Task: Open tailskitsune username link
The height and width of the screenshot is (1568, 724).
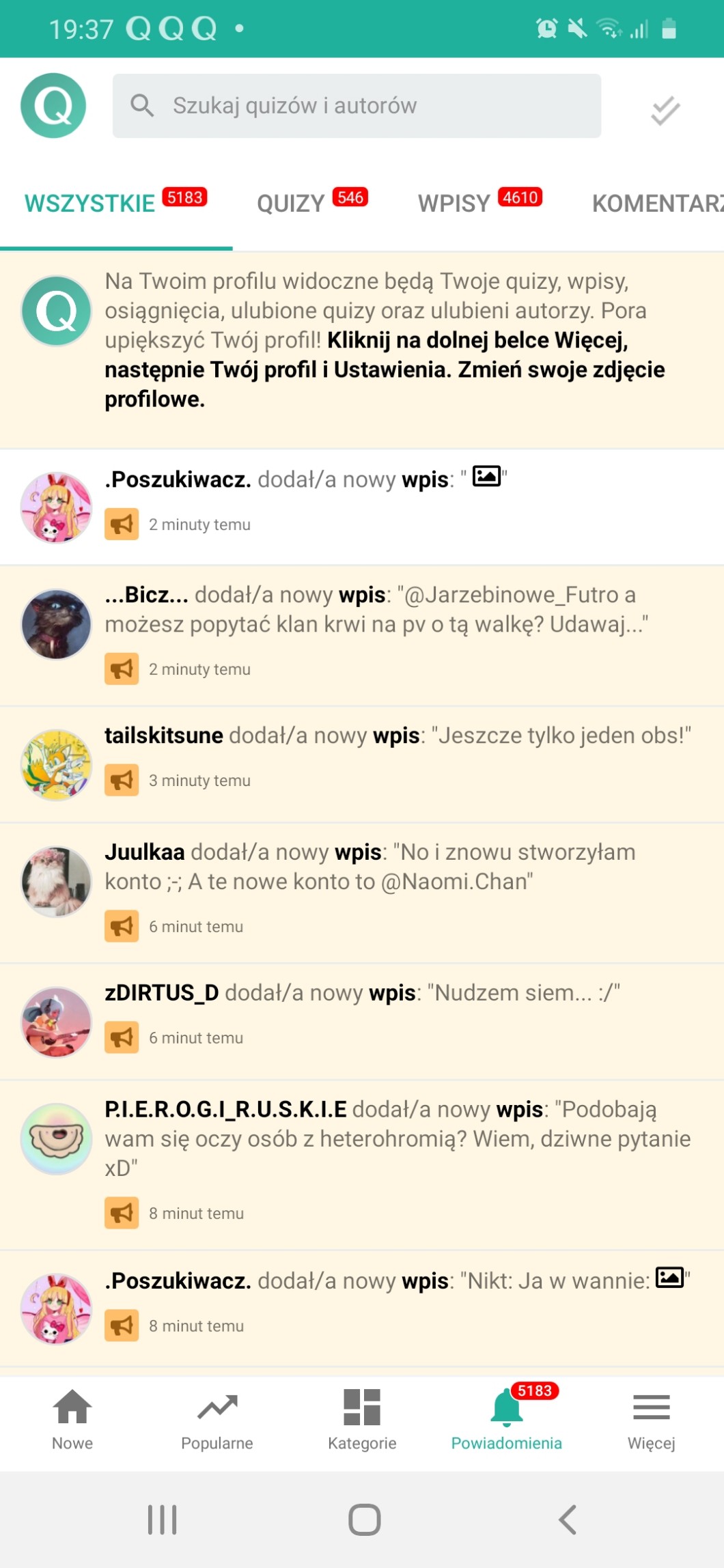Action: click(164, 736)
